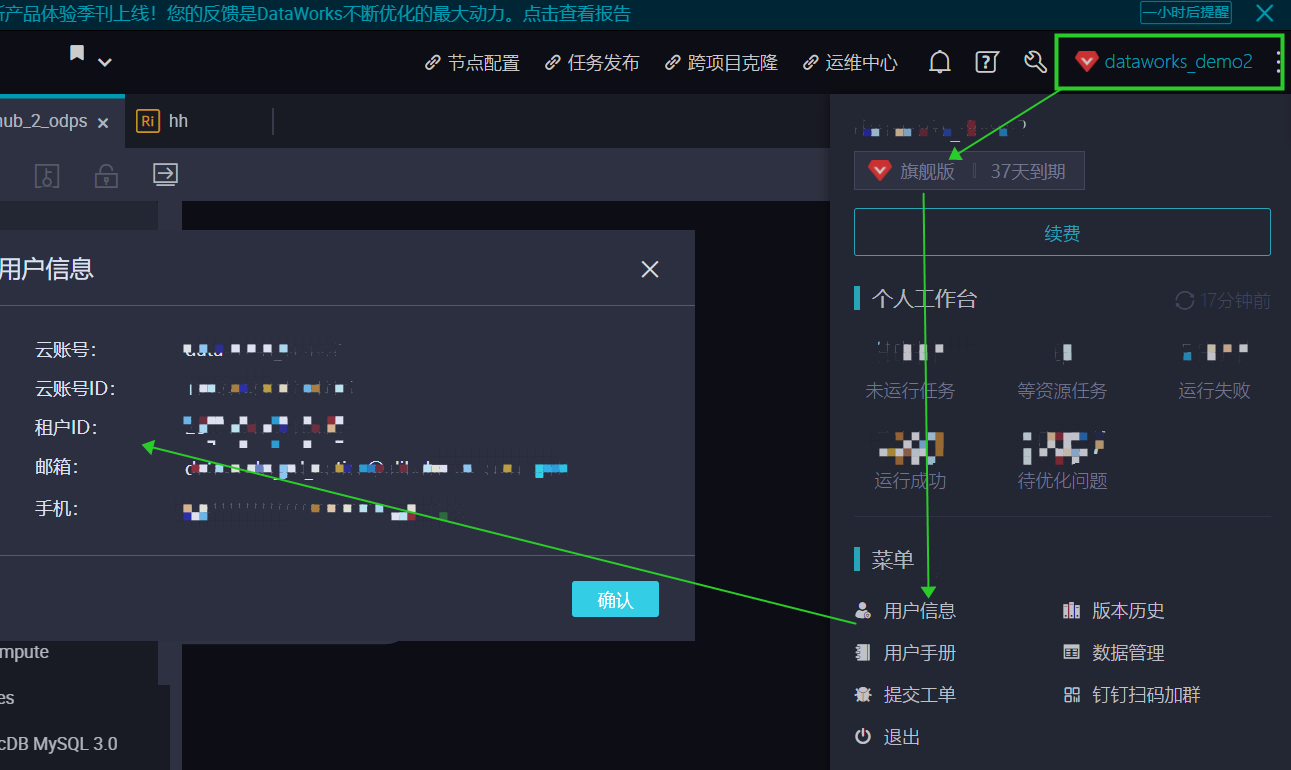The height and width of the screenshot is (770, 1291).
Task: Click the table icon beside 数据管理
Action: coord(1071,652)
